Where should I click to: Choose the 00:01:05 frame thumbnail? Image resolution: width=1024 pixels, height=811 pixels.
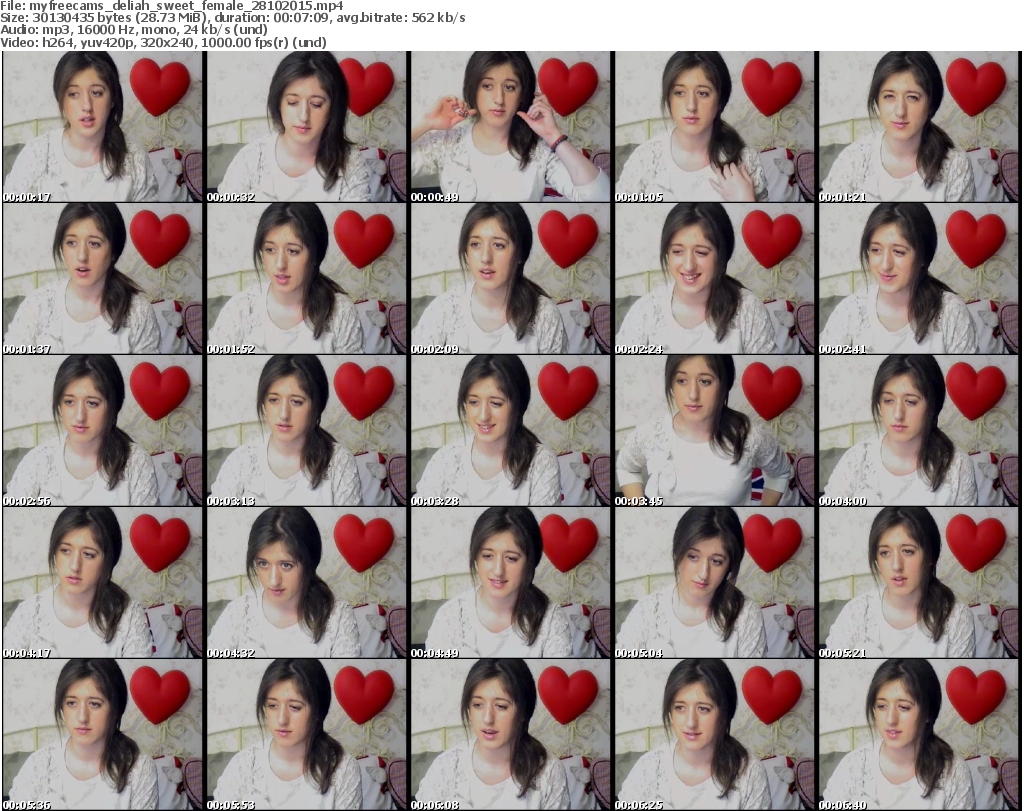tap(714, 127)
